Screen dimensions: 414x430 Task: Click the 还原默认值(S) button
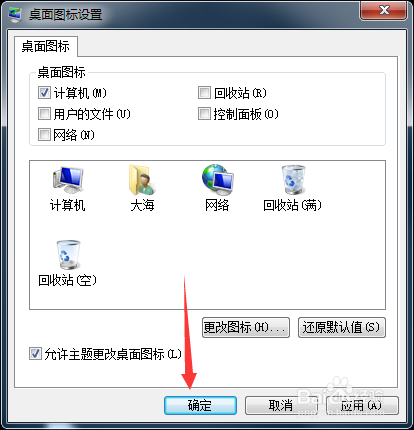(x=342, y=327)
